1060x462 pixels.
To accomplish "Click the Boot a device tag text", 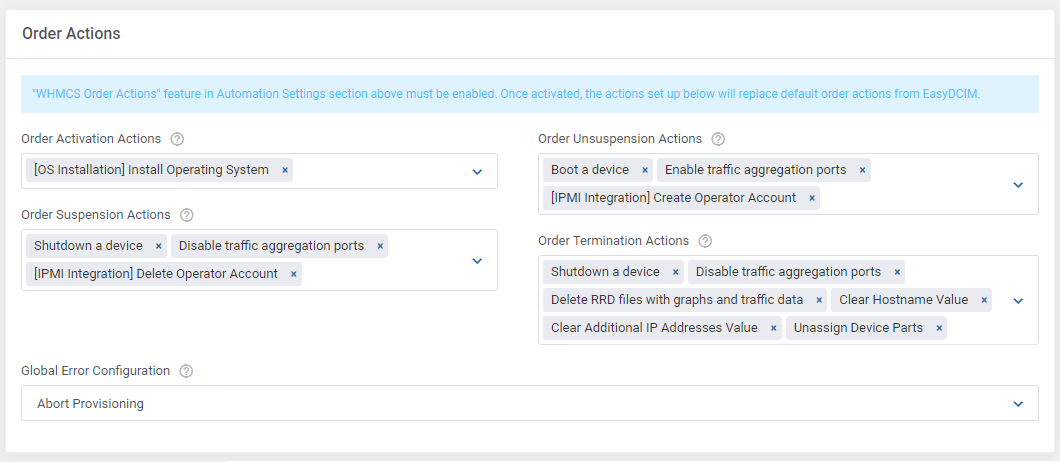I will [x=589, y=170].
